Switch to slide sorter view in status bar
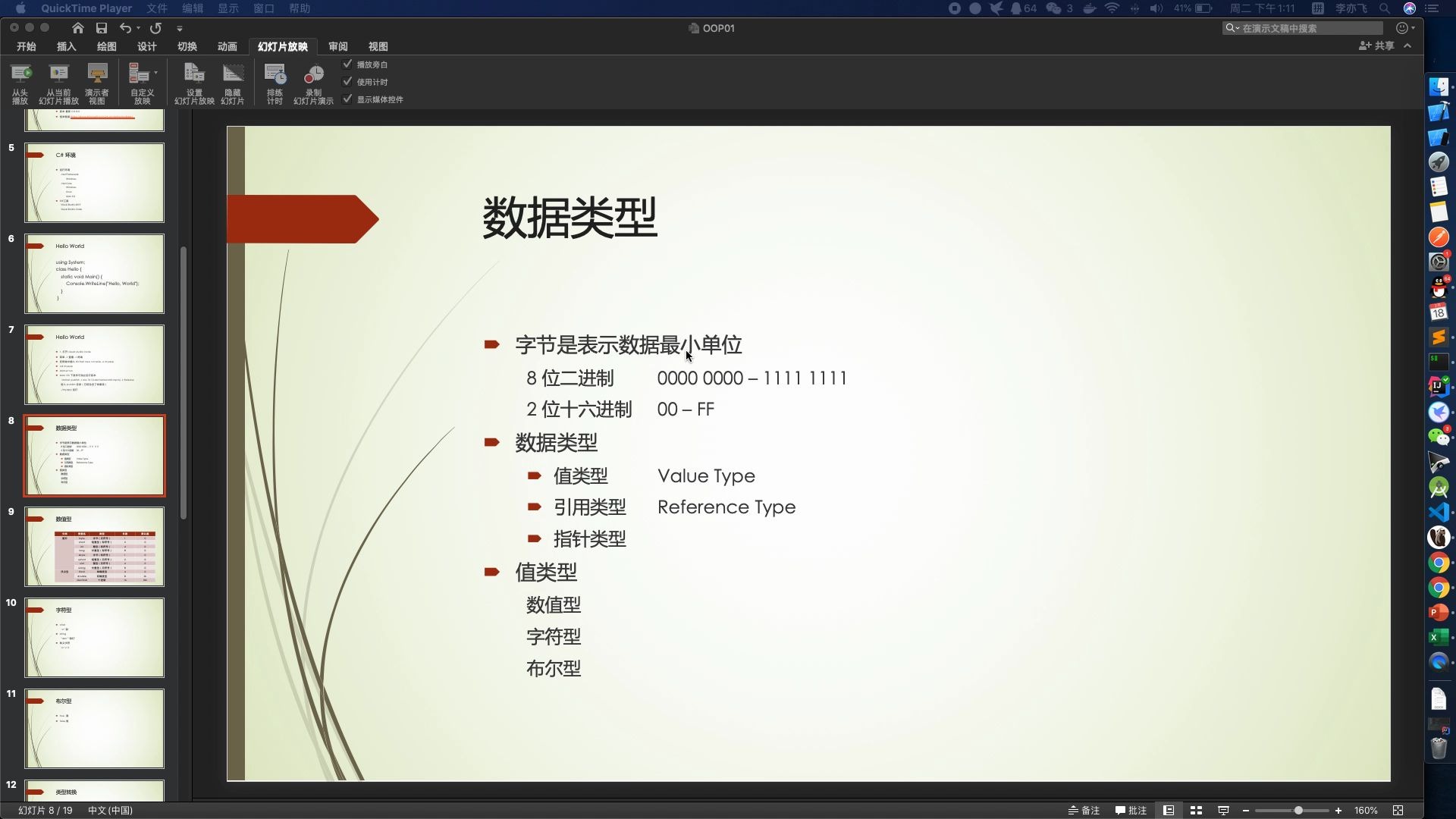Viewport: 1456px width, 819px height. pyautogui.click(x=1196, y=810)
